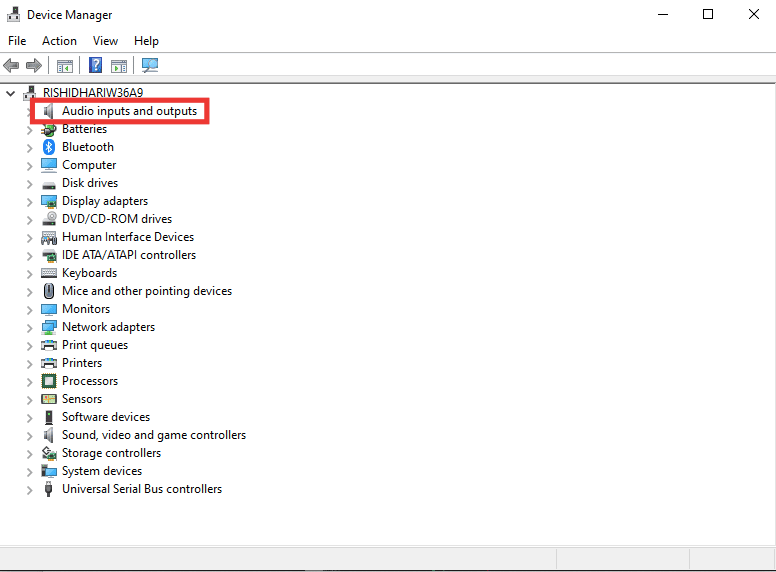Click the Keyboards category icon
The height and width of the screenshot is (572, 776).
coord(48,273)
